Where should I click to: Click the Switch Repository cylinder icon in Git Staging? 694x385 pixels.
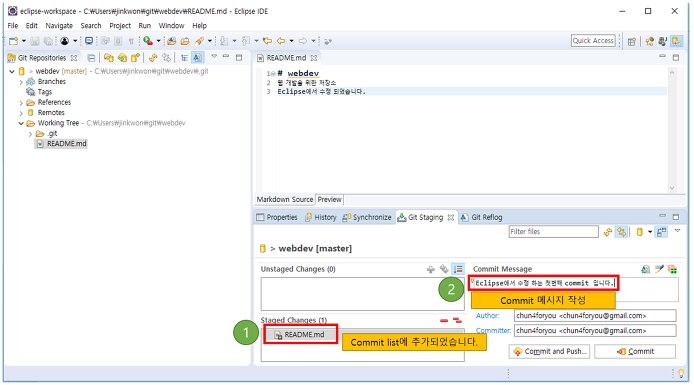point(640,232)
